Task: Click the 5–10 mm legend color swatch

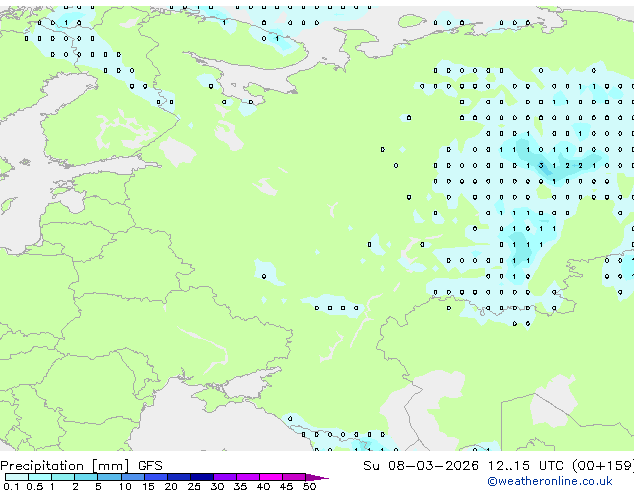Action: tap(109, 477)
